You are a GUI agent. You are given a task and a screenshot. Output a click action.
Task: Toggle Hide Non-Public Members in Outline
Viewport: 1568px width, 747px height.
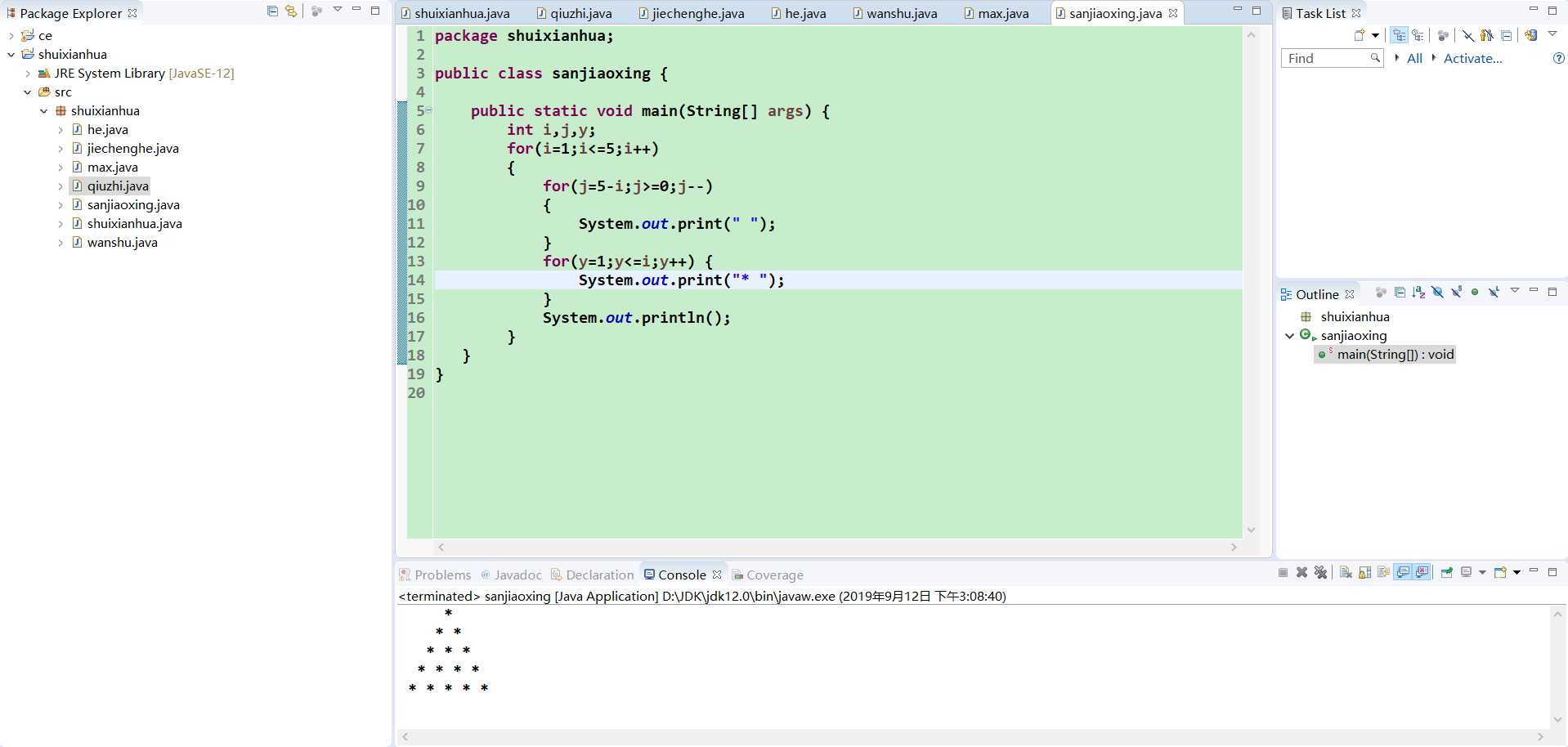(1475, 293)
